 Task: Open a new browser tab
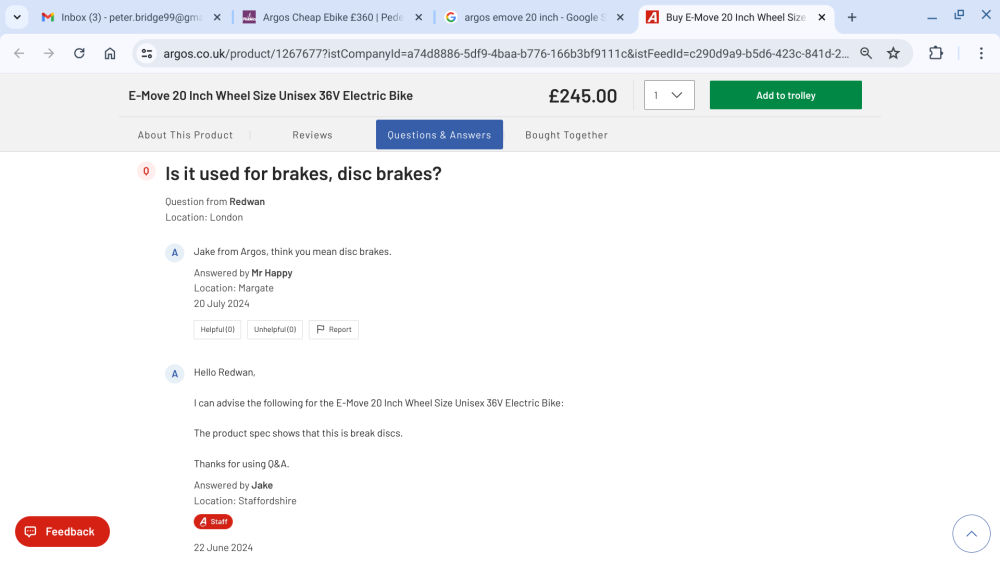(852, 17)
